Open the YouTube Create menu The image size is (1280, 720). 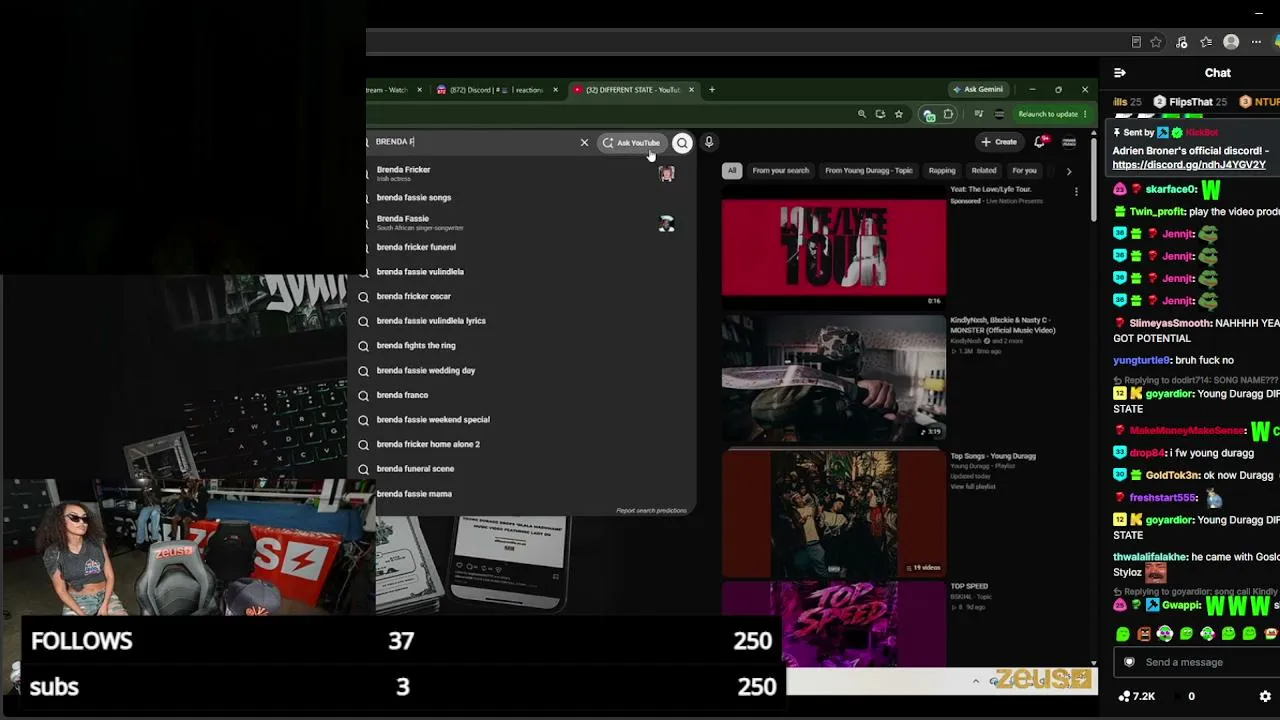999,142
